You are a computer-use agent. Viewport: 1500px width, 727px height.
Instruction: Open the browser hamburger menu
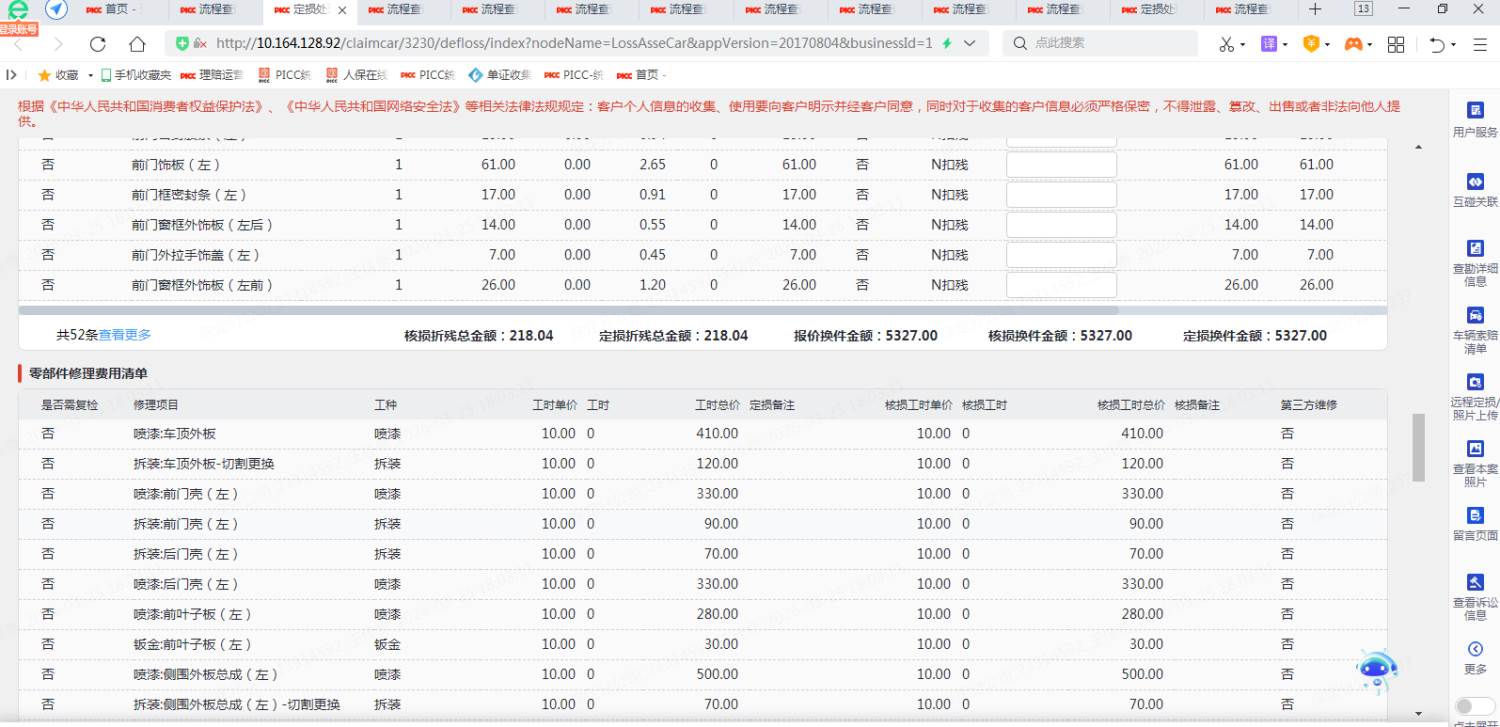(1480, 45)
